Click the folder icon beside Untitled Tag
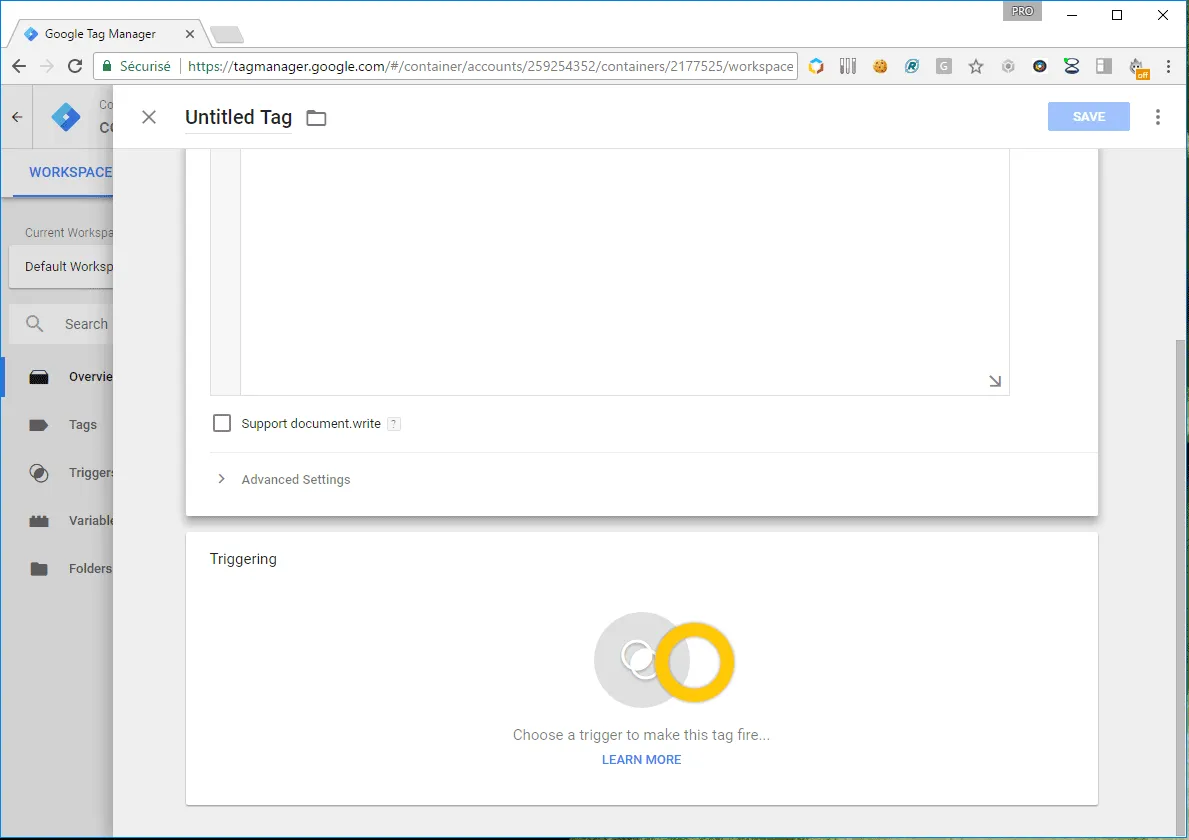 [316, 118]
